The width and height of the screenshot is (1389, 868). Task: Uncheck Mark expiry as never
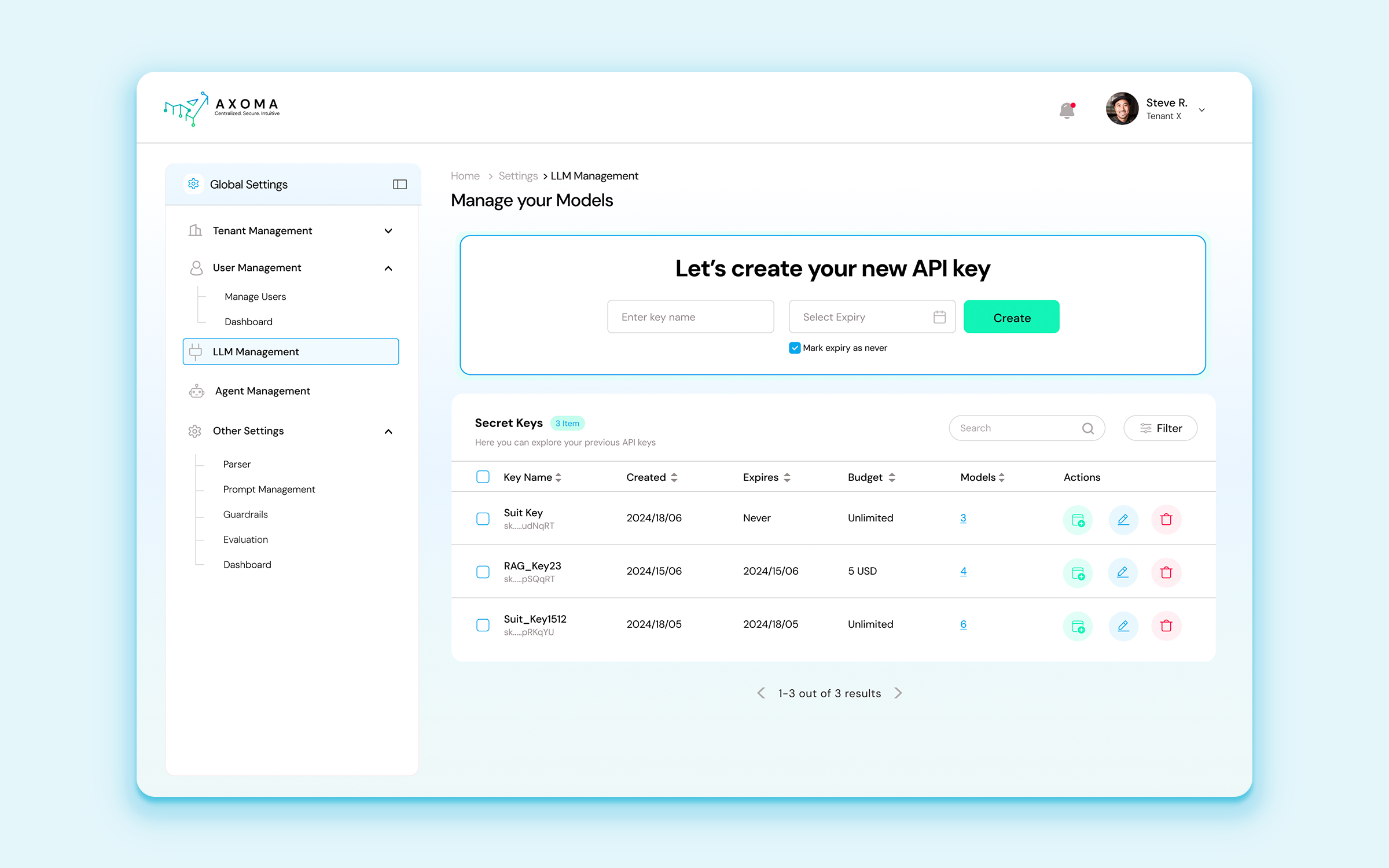(x=795, y=348)
